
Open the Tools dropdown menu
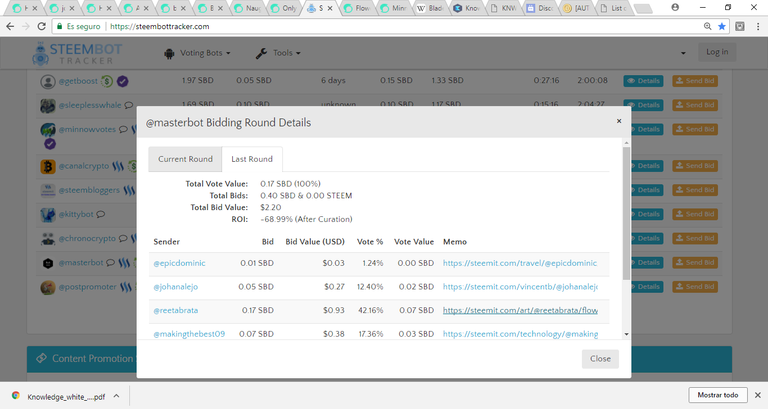278,53
